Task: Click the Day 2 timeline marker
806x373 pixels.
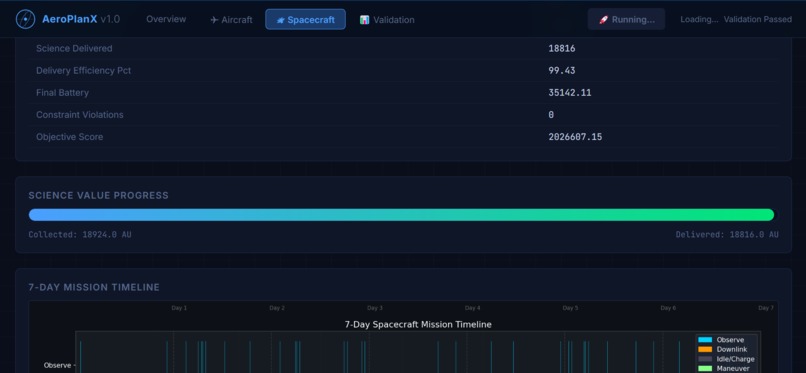Action: (277, 308)
